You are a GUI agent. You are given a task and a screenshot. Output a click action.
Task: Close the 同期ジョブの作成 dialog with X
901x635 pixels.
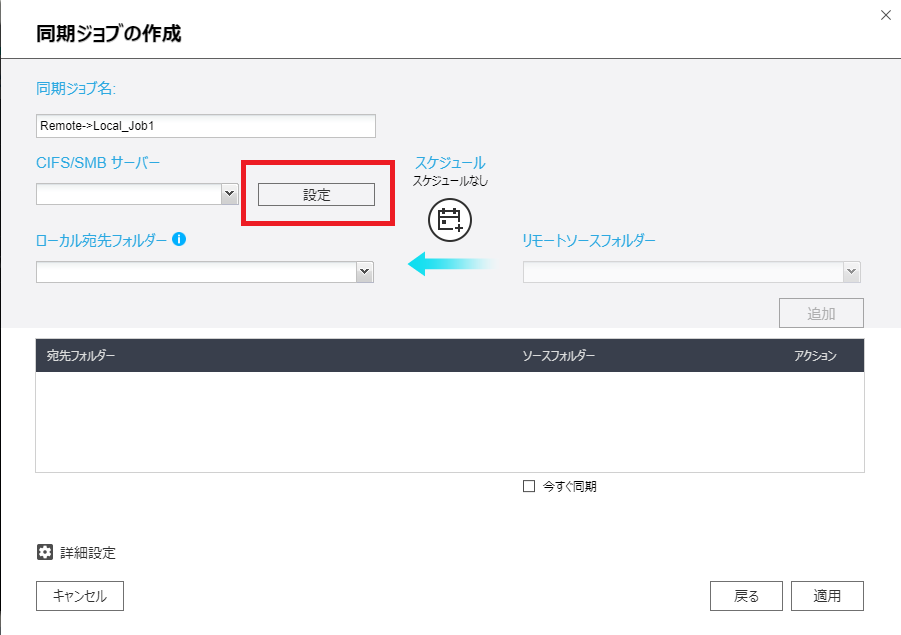[x=884, y=15]
